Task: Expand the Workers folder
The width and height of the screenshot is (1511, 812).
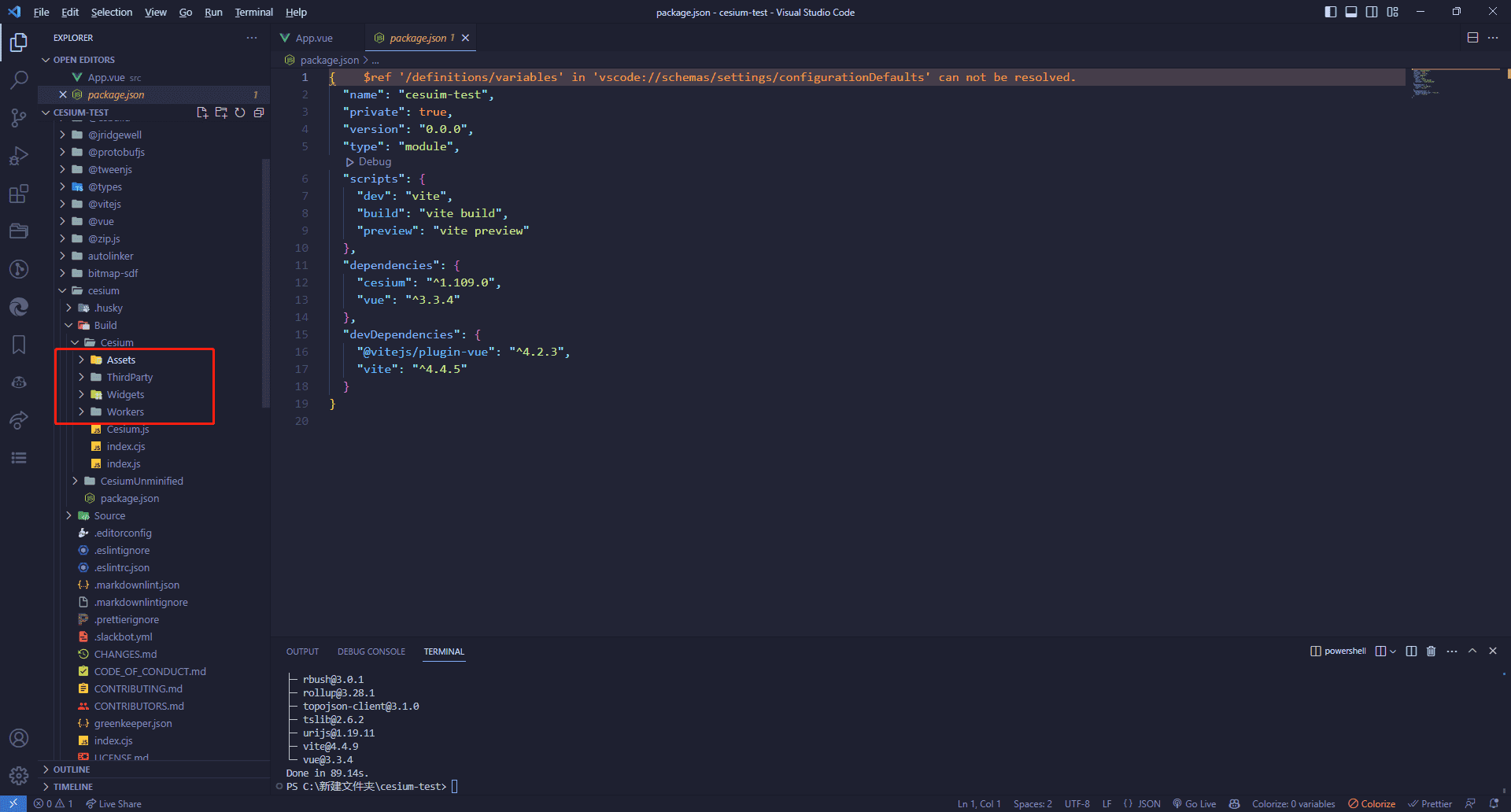Action: (125, 412)
